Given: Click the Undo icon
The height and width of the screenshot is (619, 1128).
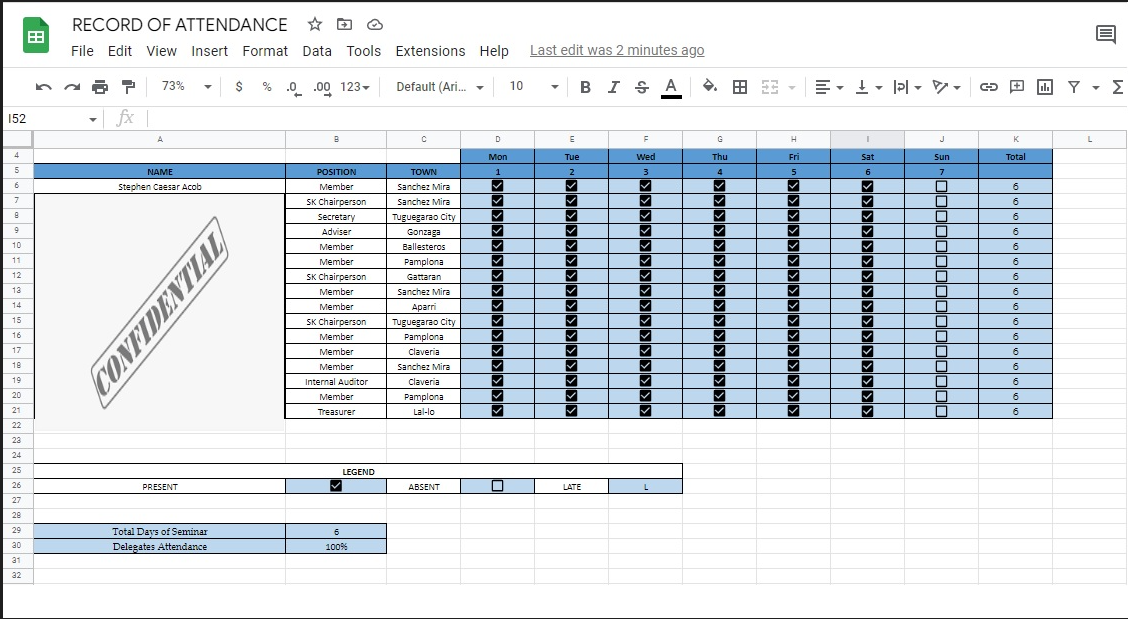Looking at the screenshot, I should point(43,87).
